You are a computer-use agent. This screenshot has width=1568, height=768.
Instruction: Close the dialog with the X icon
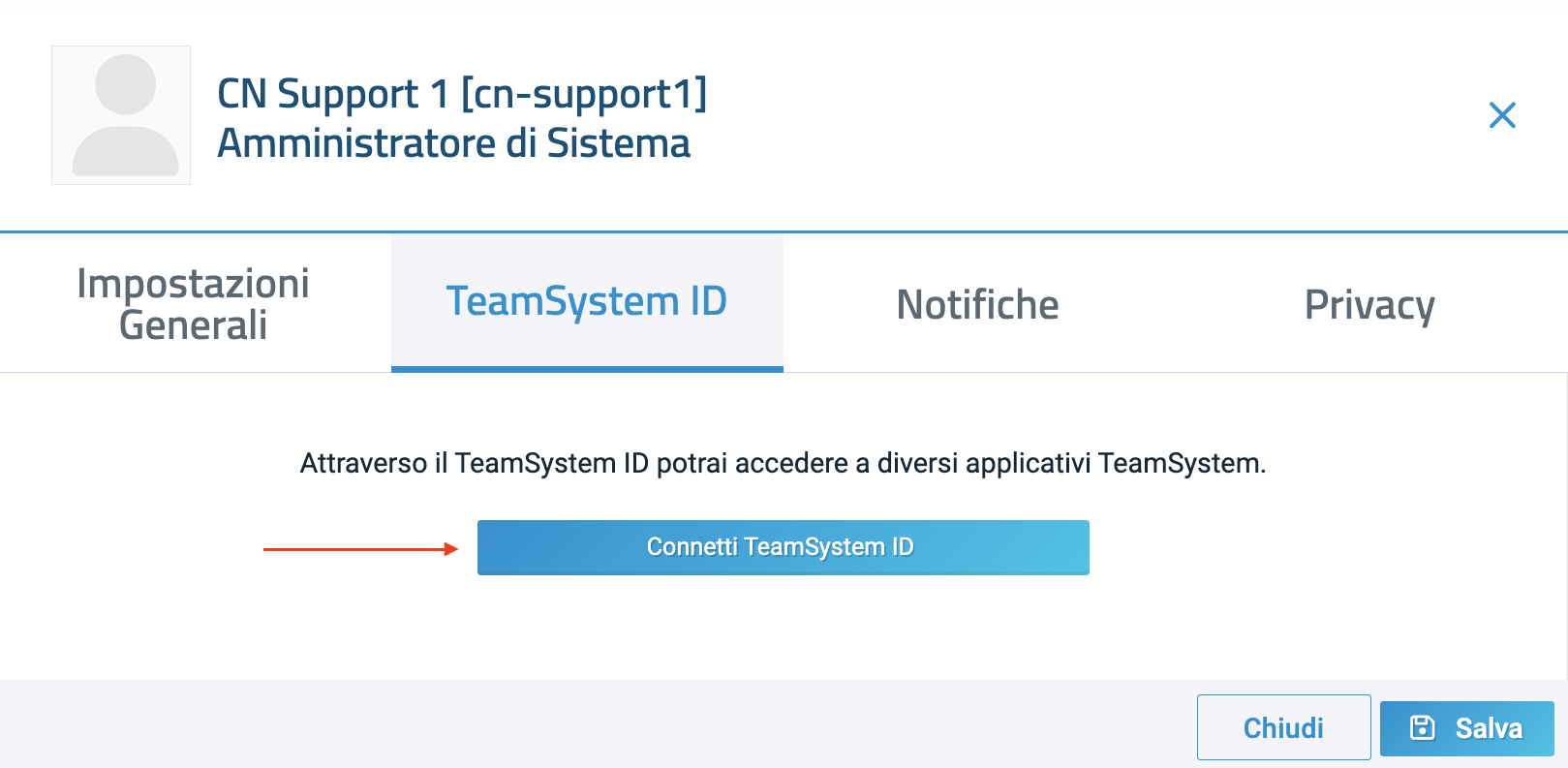[x=1502, y=115]
